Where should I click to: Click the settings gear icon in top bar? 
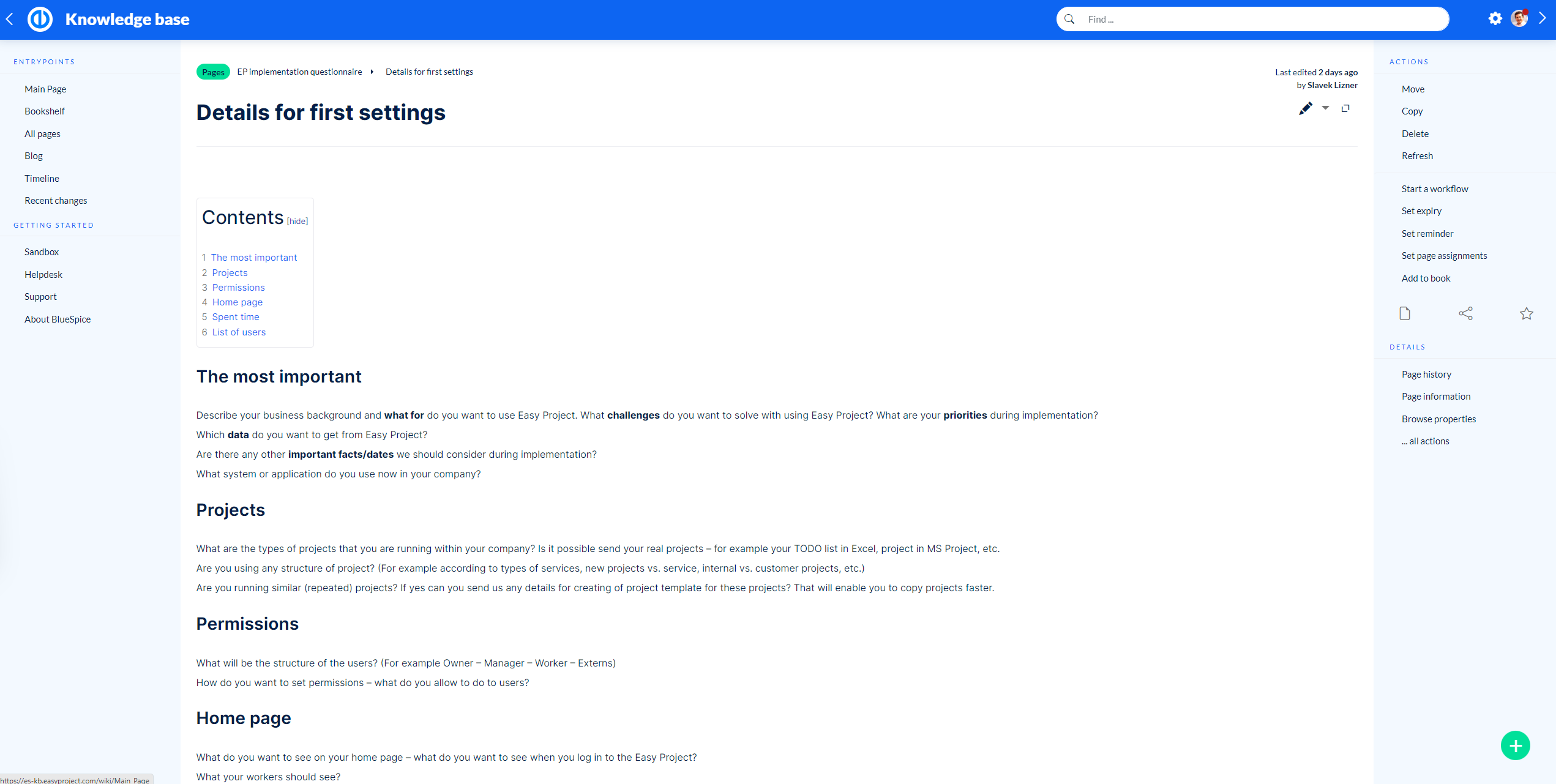[x=1496, y=18]
